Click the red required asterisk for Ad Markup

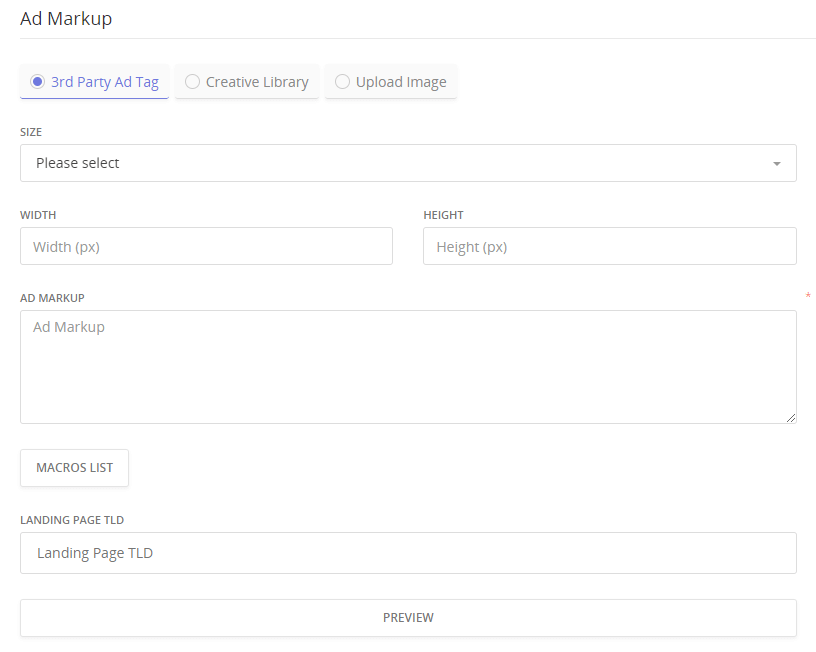tap(807, 296)
